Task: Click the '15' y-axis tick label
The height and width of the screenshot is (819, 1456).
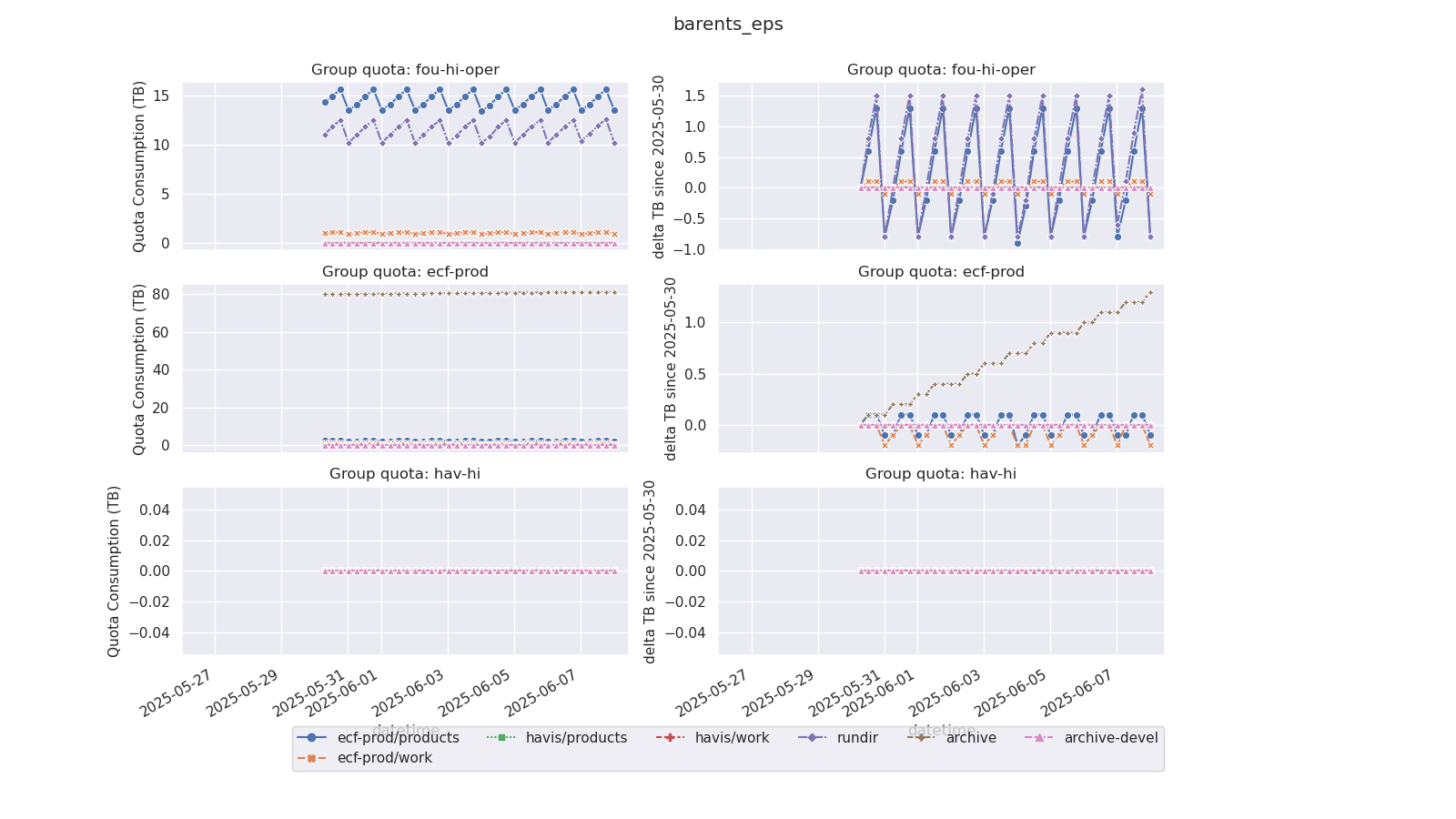Action: point(161,96)
